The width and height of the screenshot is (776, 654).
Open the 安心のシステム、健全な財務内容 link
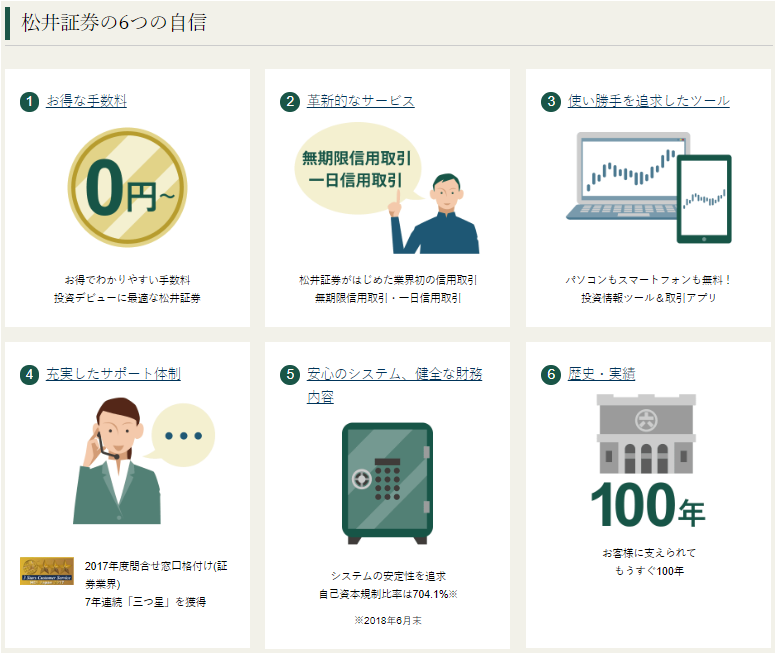tap(394, 385)
